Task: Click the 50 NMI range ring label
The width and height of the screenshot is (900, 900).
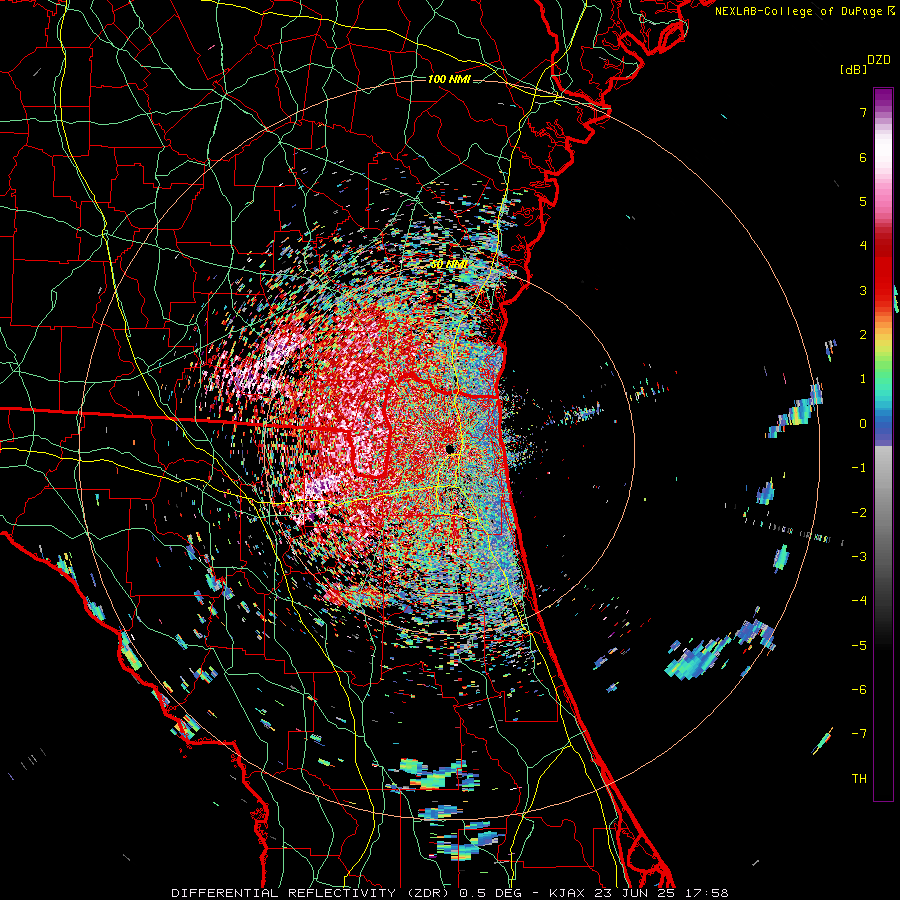Action: tap(449, 265)
